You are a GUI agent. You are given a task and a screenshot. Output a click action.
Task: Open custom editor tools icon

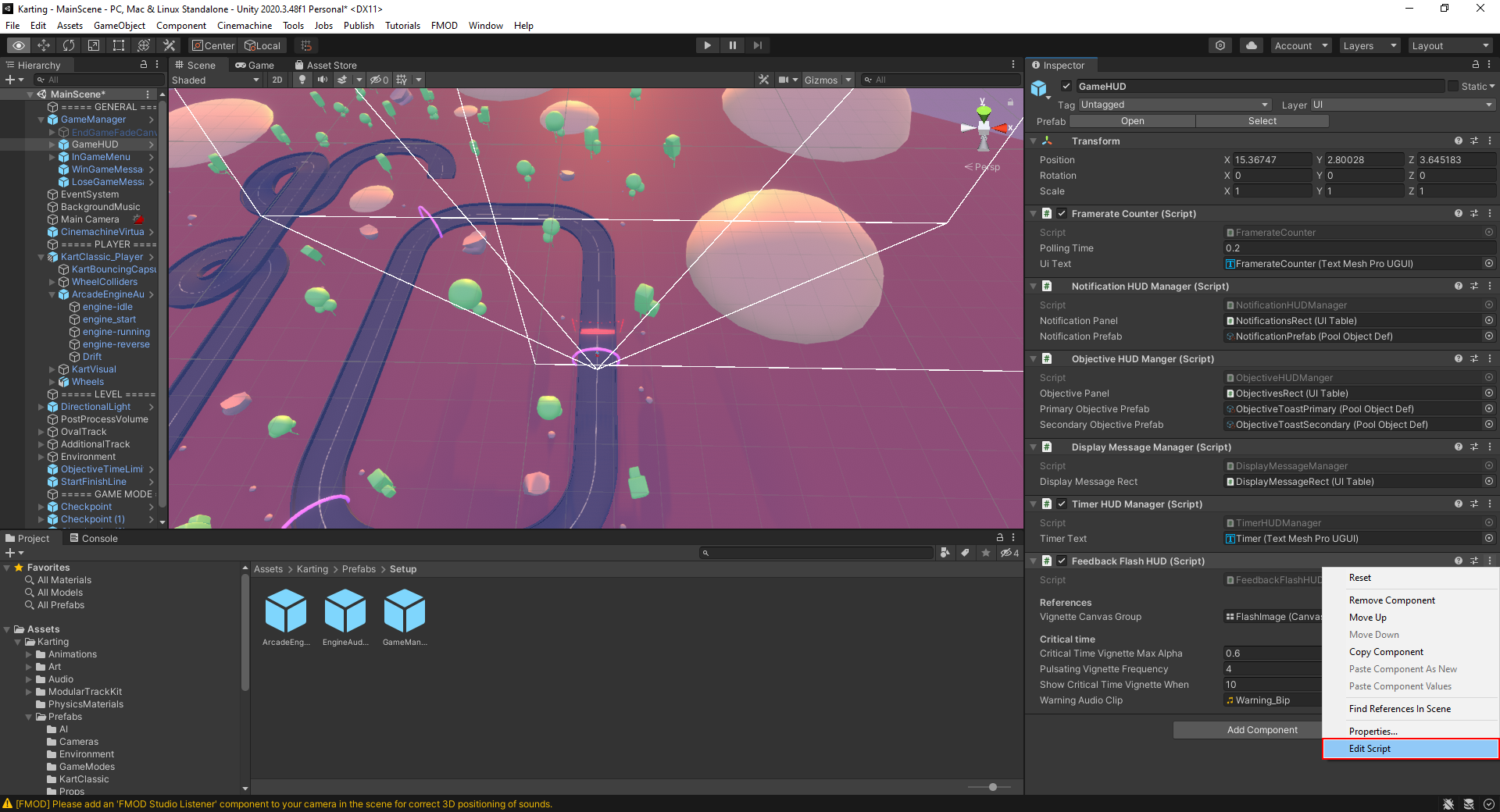pyautogui.click(x=169, y=45)
